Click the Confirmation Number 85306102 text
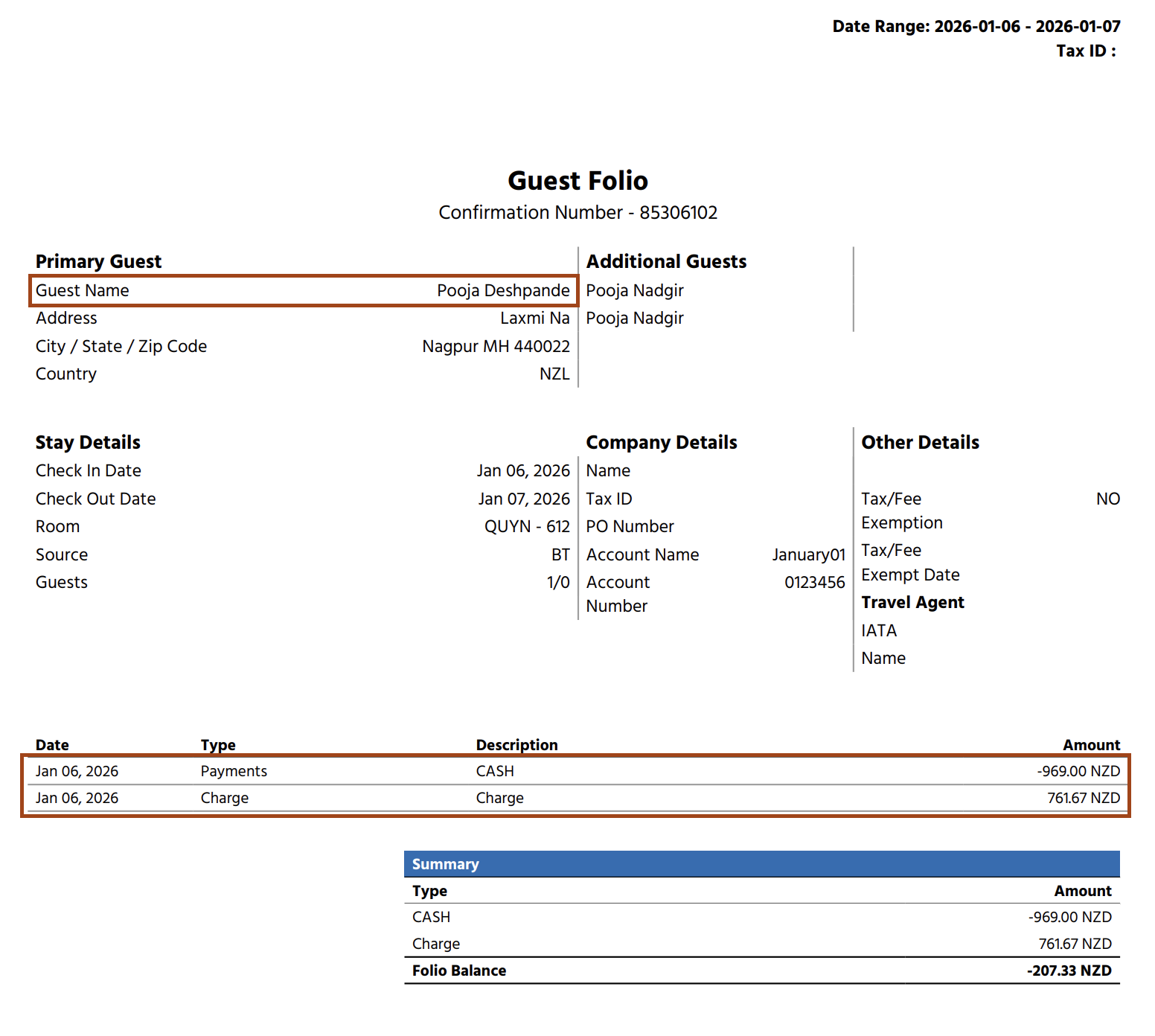 click(x=577, y=213)
